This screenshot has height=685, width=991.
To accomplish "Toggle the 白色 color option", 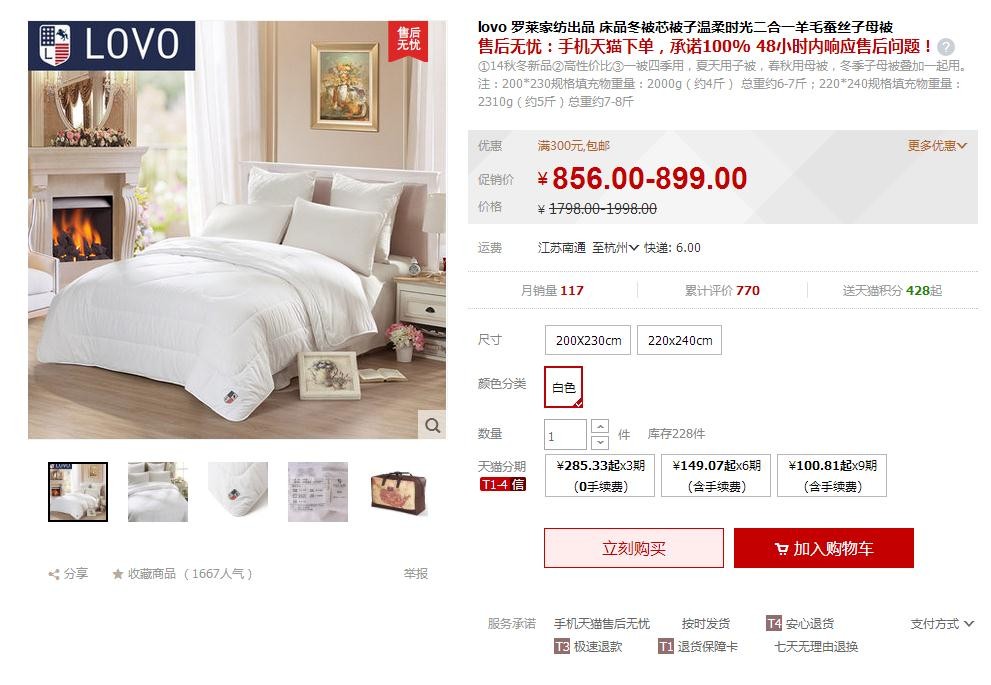I will (563, 387).
